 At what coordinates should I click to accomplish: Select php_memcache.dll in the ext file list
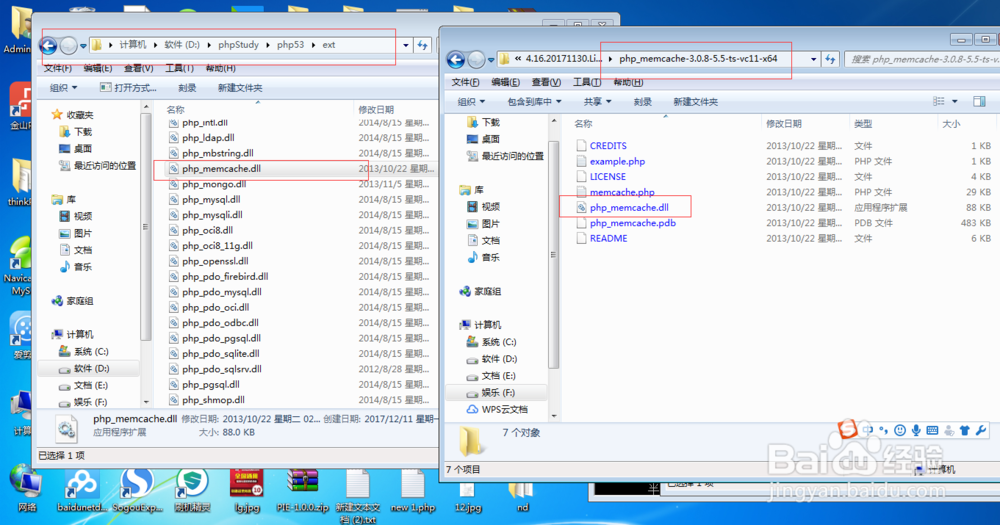click(x=221, y=168)
